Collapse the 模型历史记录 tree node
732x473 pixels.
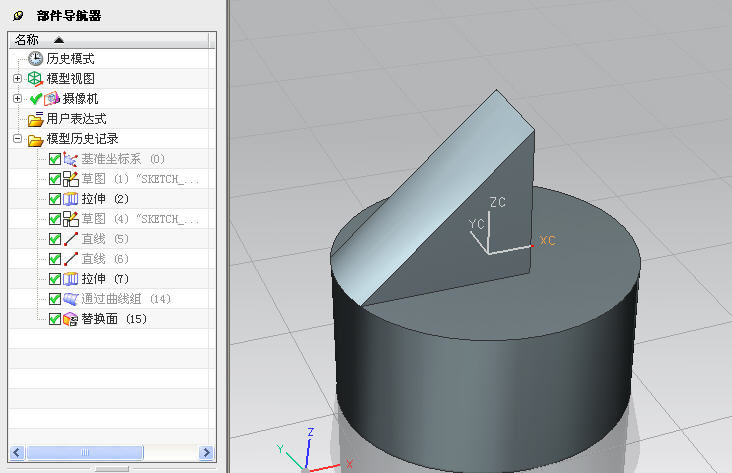tap(17, 139)
